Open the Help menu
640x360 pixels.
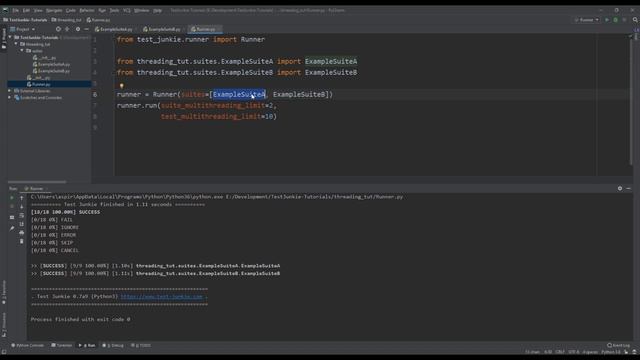click(x=158, y=10)
